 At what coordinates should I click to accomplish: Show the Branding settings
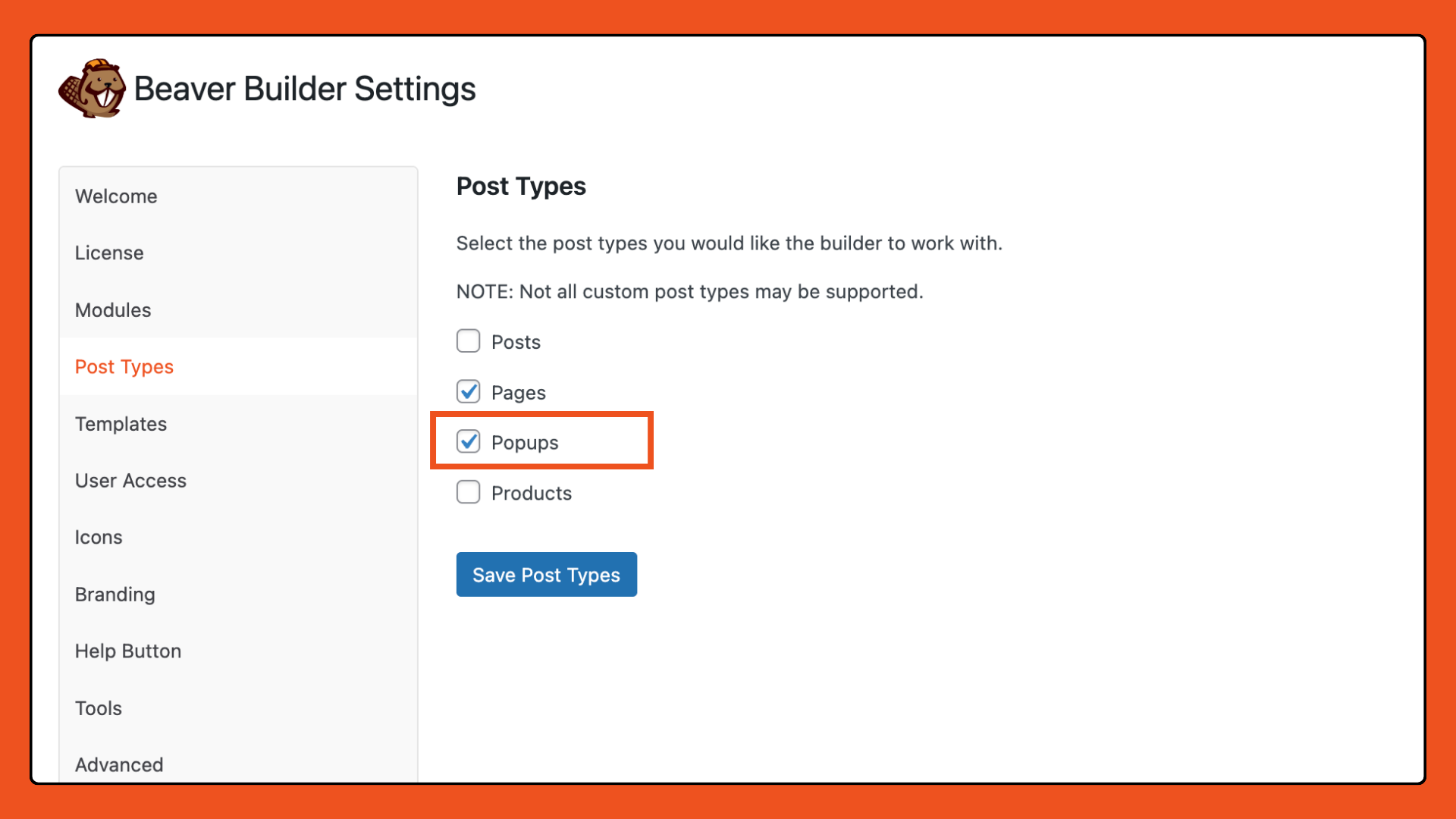click(115, 595)
